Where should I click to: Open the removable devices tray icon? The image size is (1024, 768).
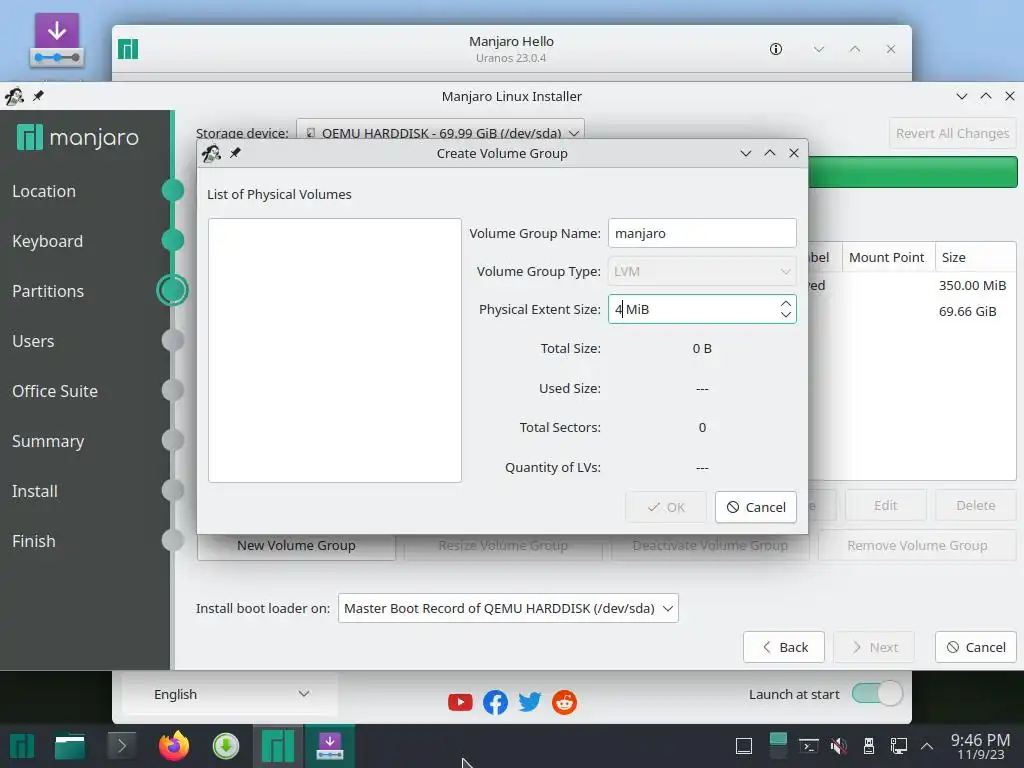[869, 746]
